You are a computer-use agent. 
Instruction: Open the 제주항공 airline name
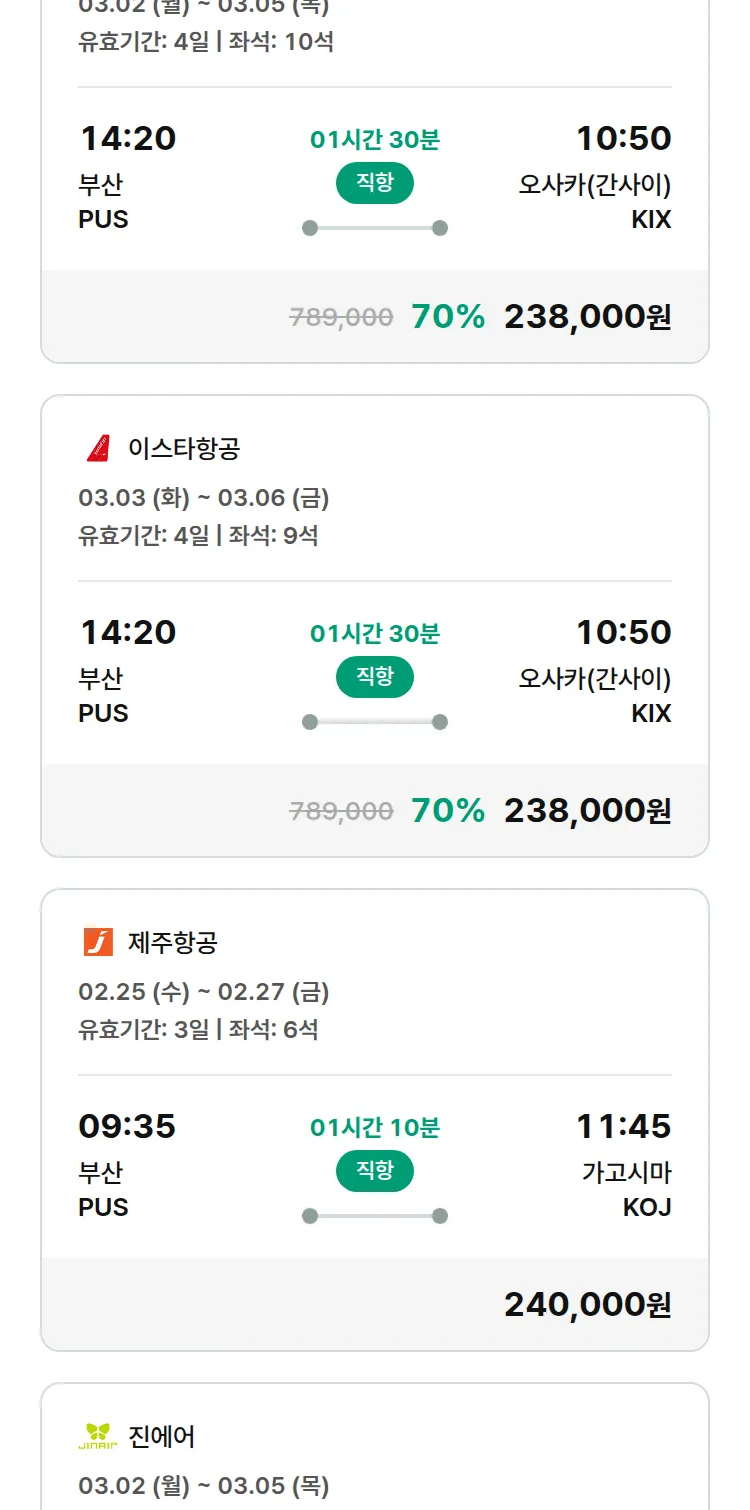pos(173,942)
